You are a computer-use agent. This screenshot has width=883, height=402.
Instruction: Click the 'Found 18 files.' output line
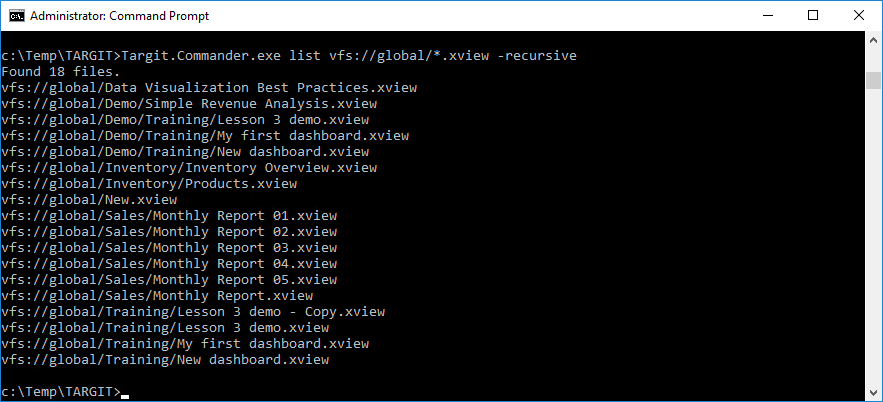[61, 72]
